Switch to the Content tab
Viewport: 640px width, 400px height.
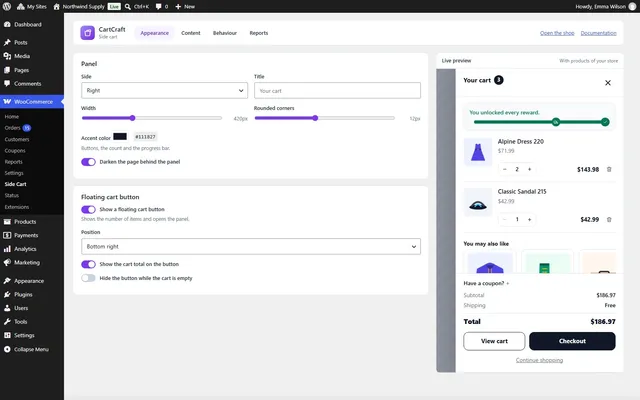point(191,33)
